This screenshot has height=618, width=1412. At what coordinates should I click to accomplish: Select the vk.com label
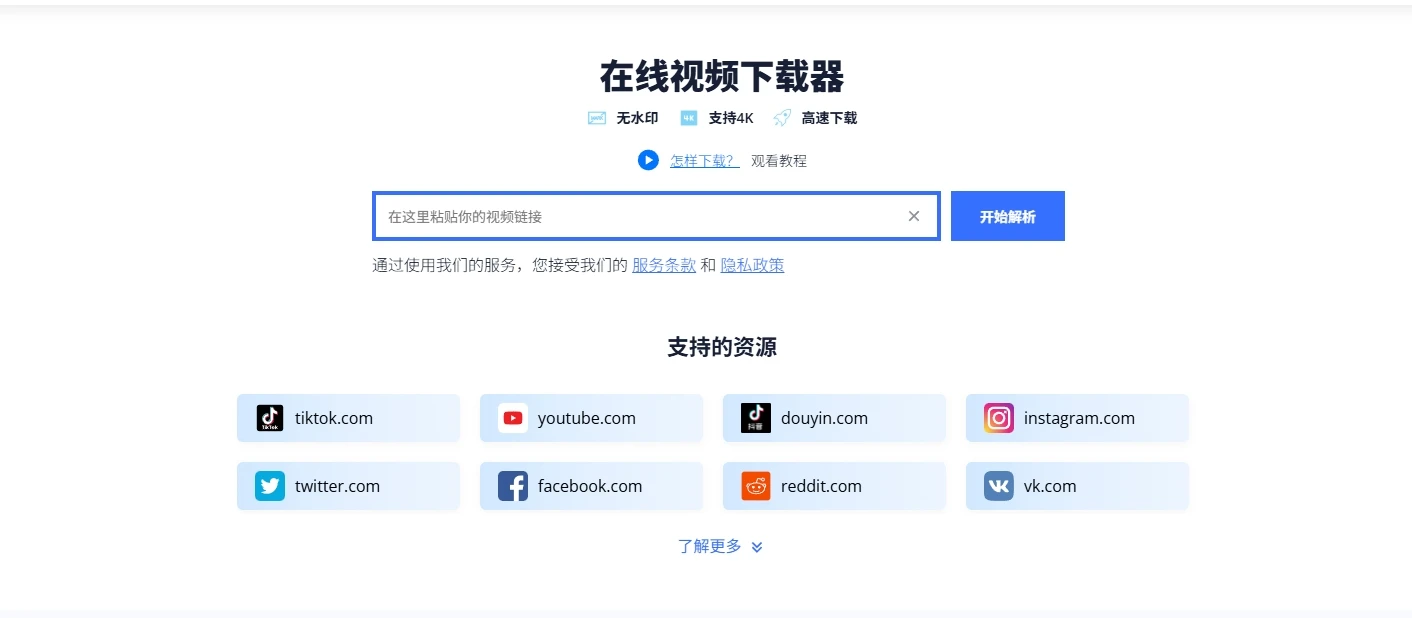pyautogui.click(x=1050, y=486)
